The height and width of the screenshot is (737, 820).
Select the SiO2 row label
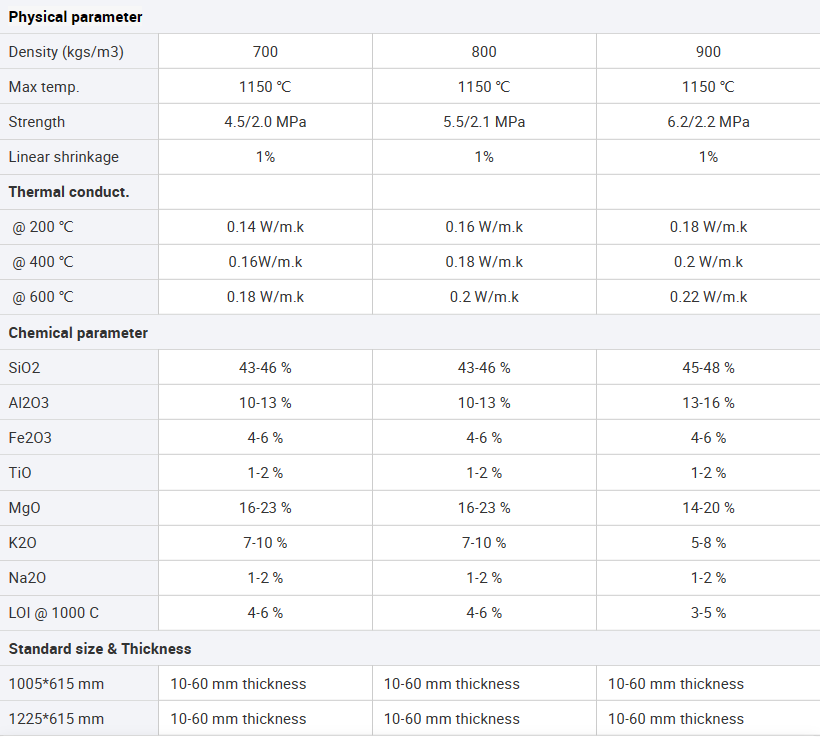pyautogui.click(x=25, y=368)
